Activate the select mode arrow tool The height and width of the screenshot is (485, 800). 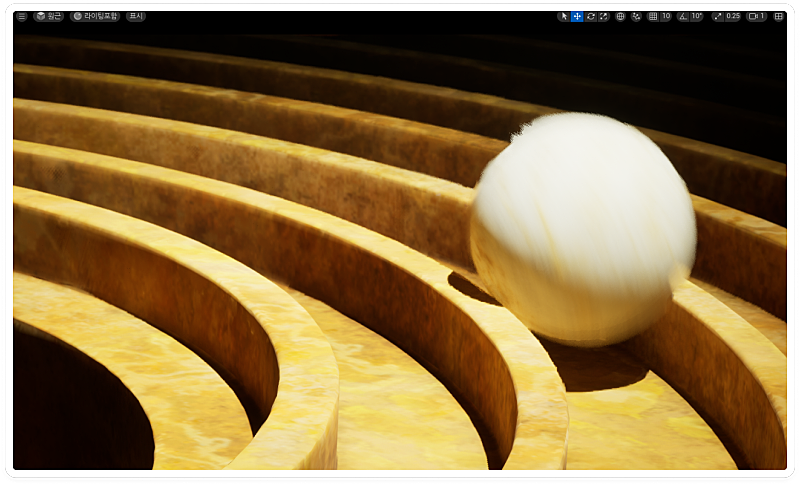point(564,16)
